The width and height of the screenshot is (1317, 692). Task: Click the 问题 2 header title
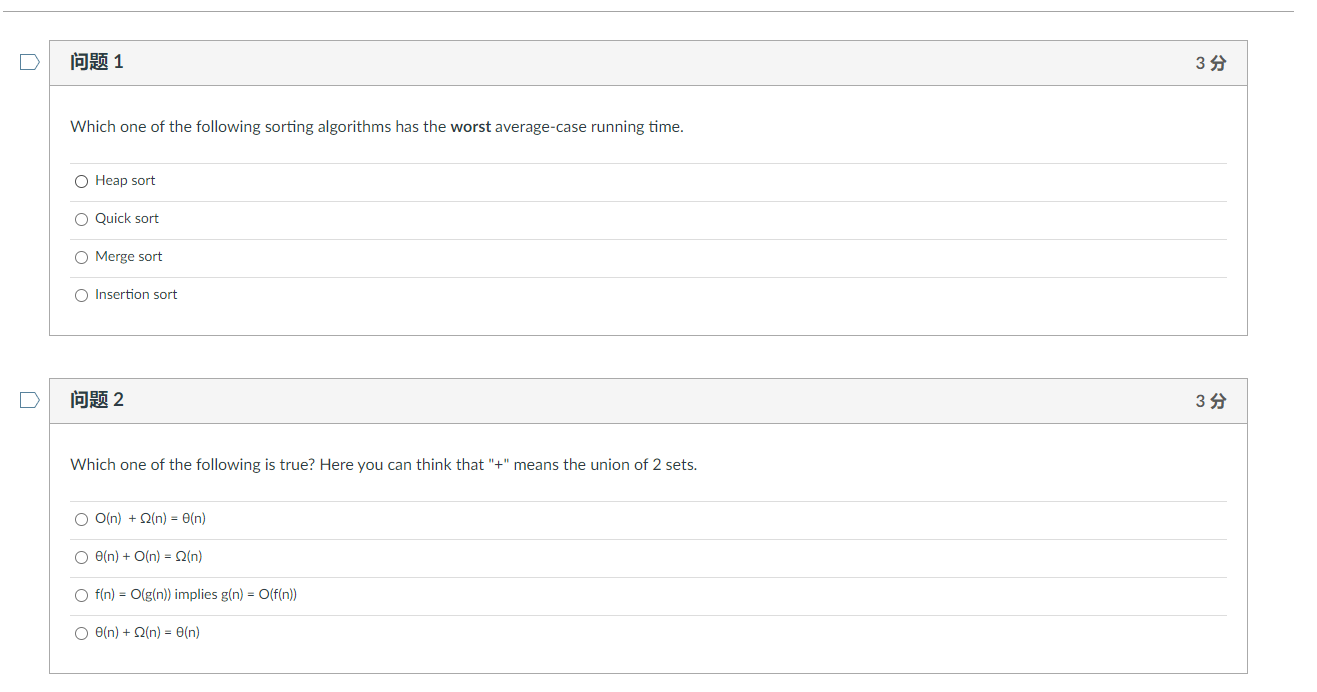(97, 400)
